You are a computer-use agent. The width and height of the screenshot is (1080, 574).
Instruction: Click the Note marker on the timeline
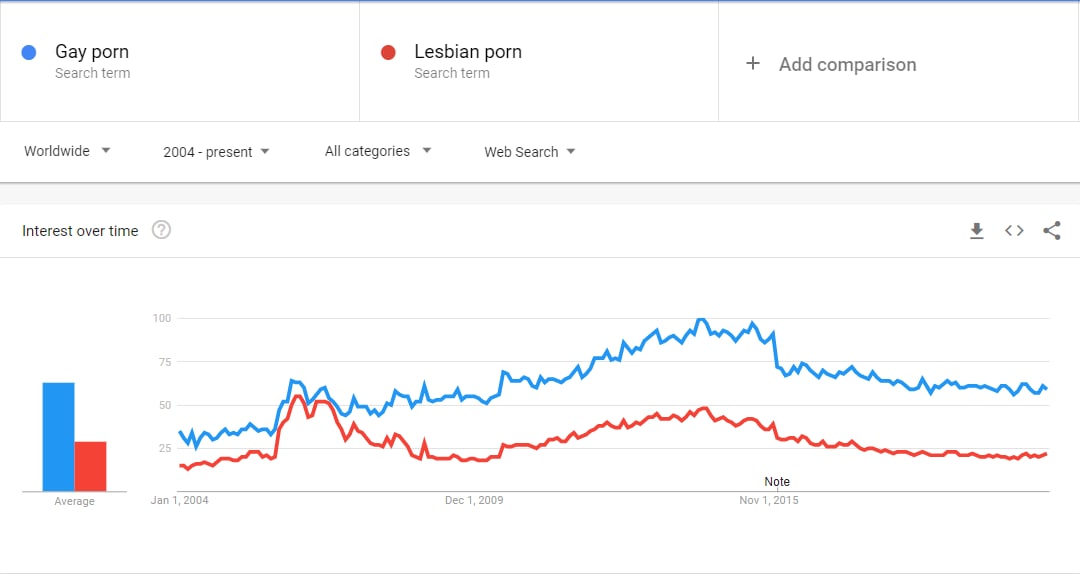[x=777, y=482]
